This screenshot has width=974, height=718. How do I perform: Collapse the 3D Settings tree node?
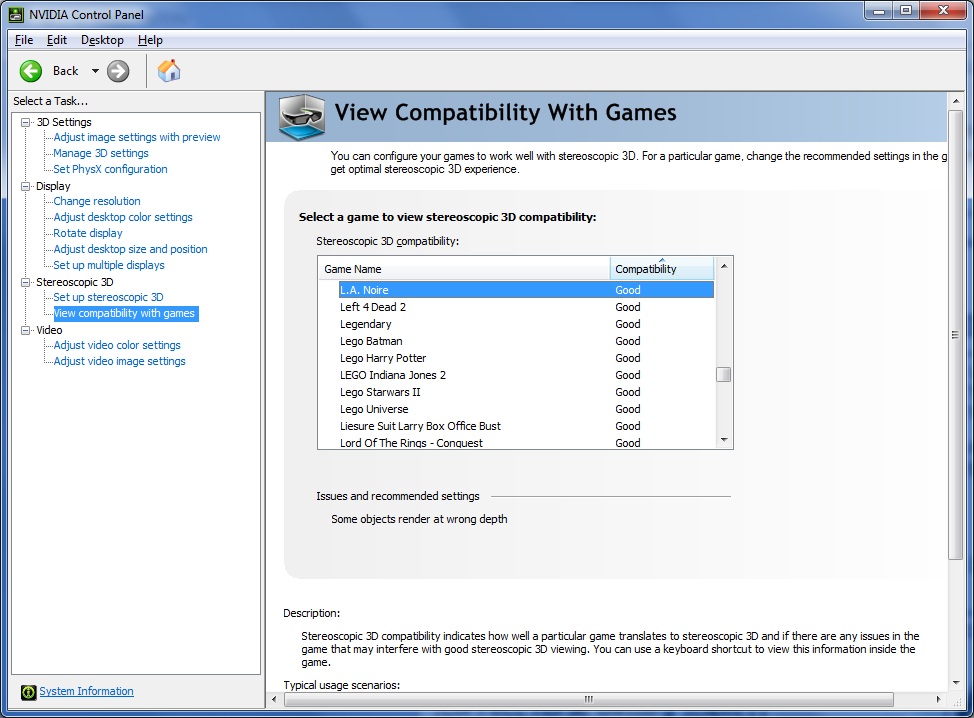(25, 122)
